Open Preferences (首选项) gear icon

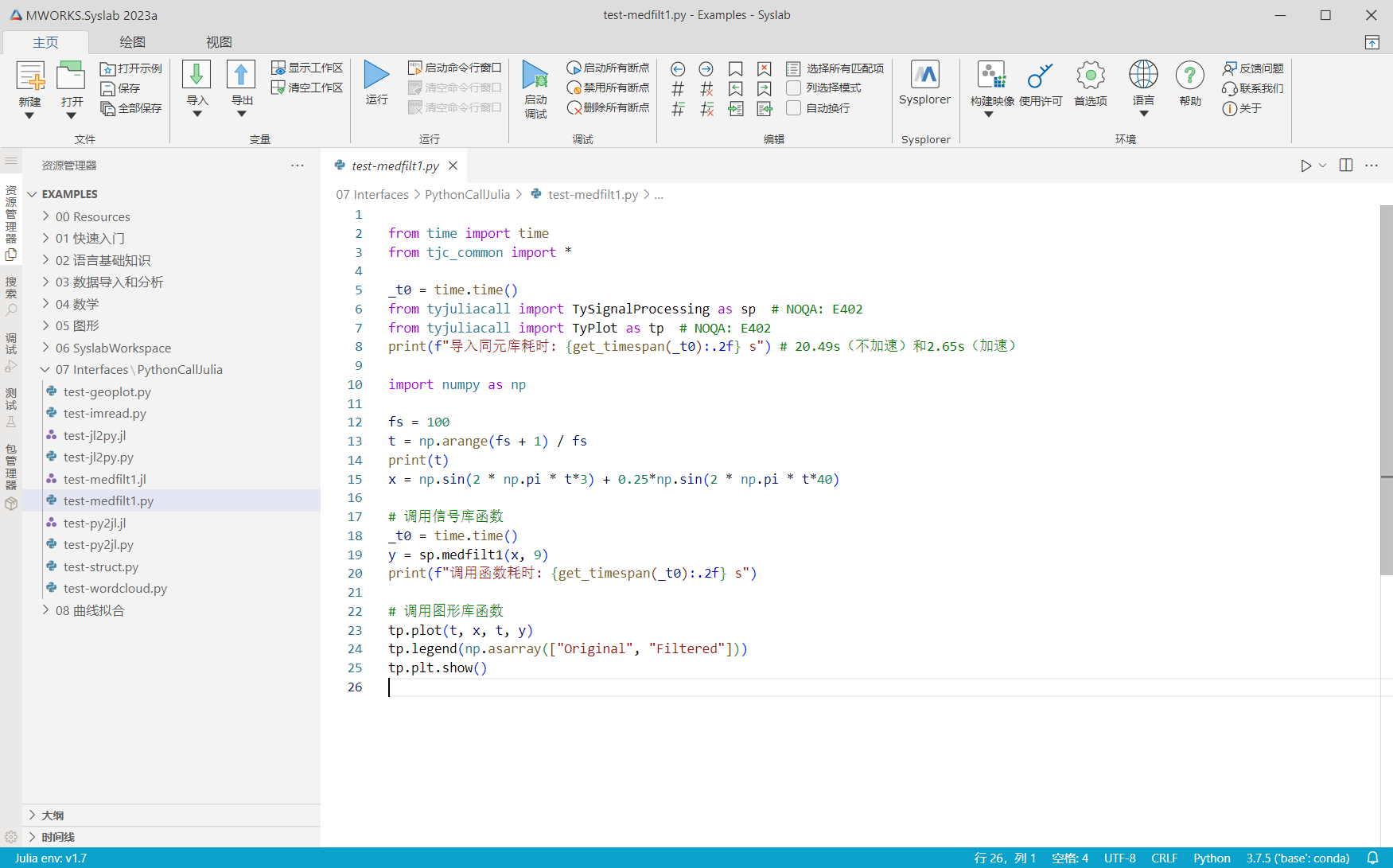(1090, 76)
